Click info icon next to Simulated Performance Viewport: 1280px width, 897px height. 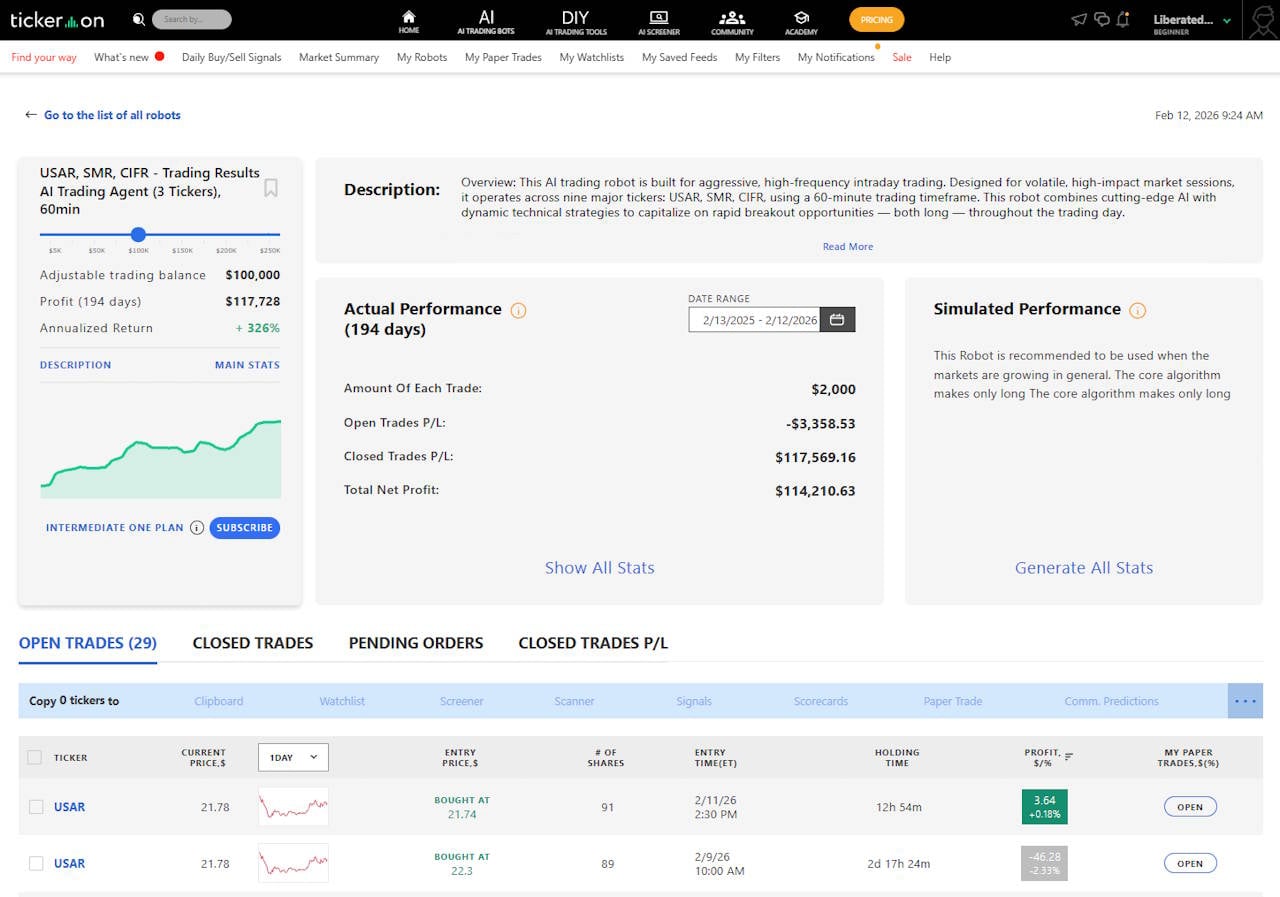(x=1137, y=310)
